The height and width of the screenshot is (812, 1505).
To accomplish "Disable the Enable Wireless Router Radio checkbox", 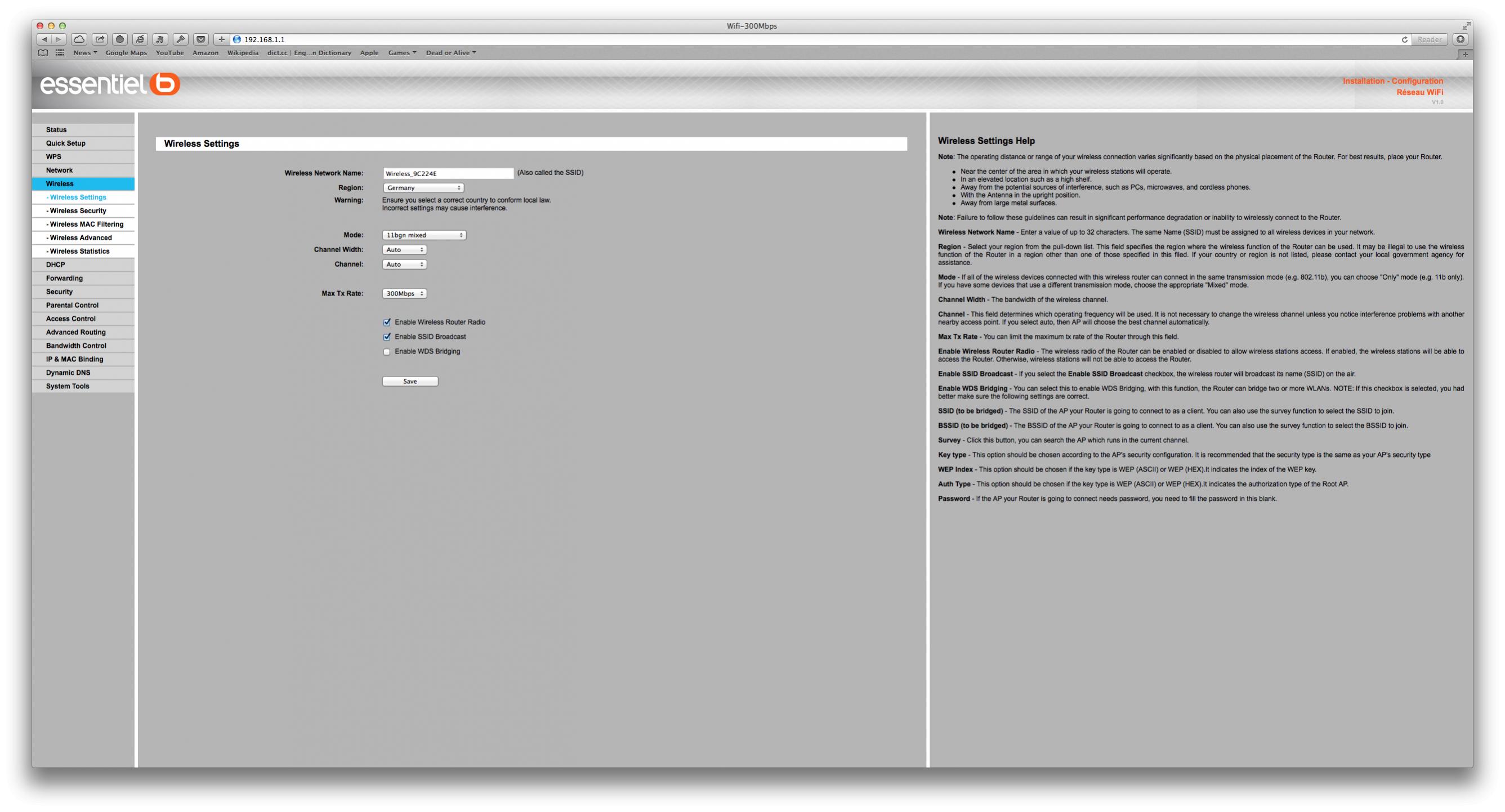I will (387, 322).
